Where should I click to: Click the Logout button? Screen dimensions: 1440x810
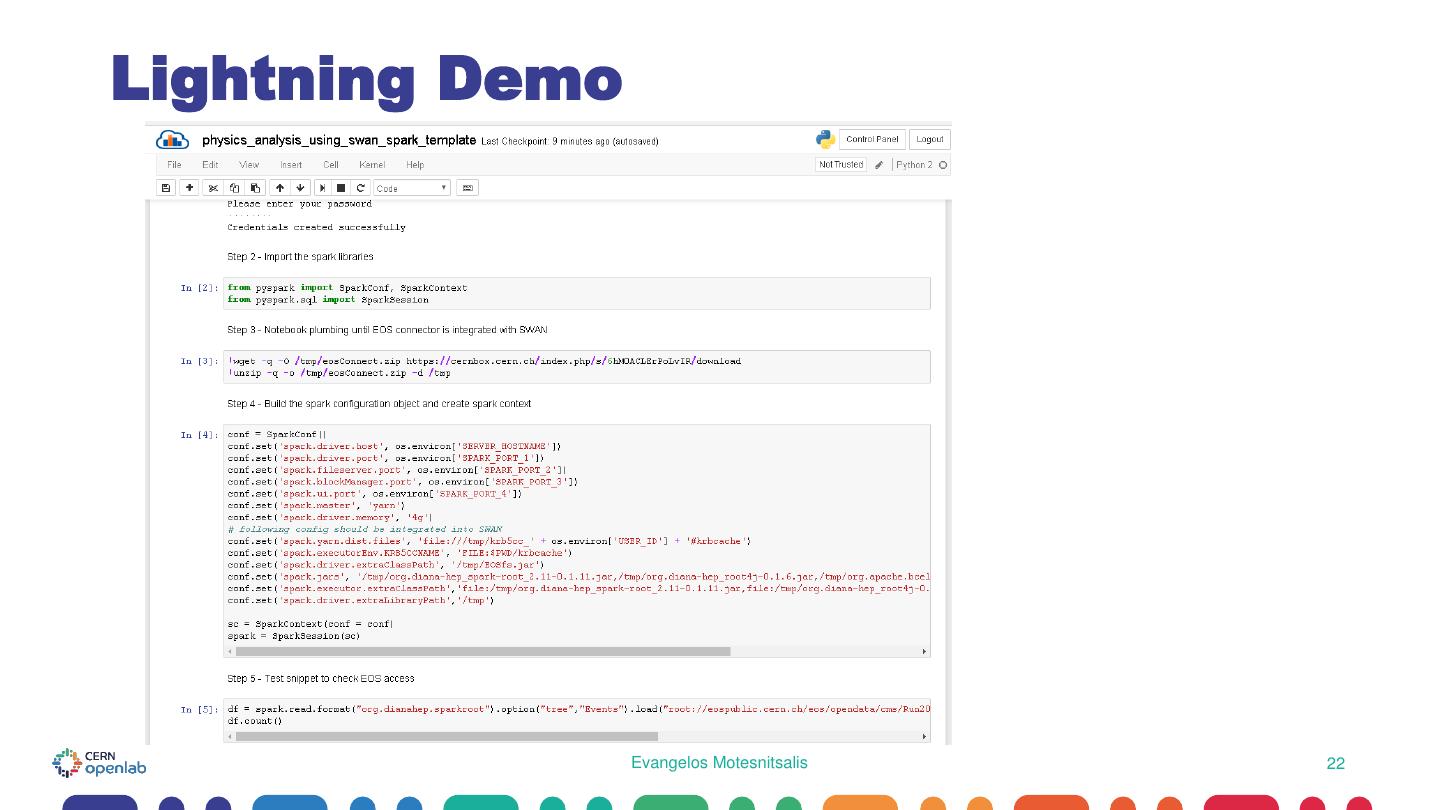(930, 140)
